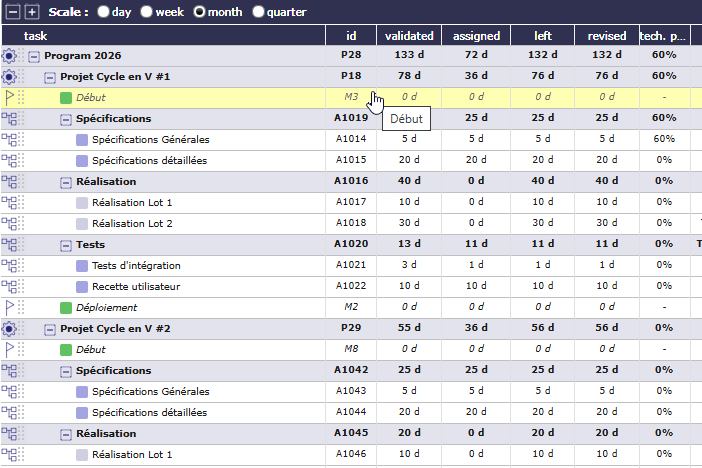Open the Recette utilisateur task

coord(138,286)
